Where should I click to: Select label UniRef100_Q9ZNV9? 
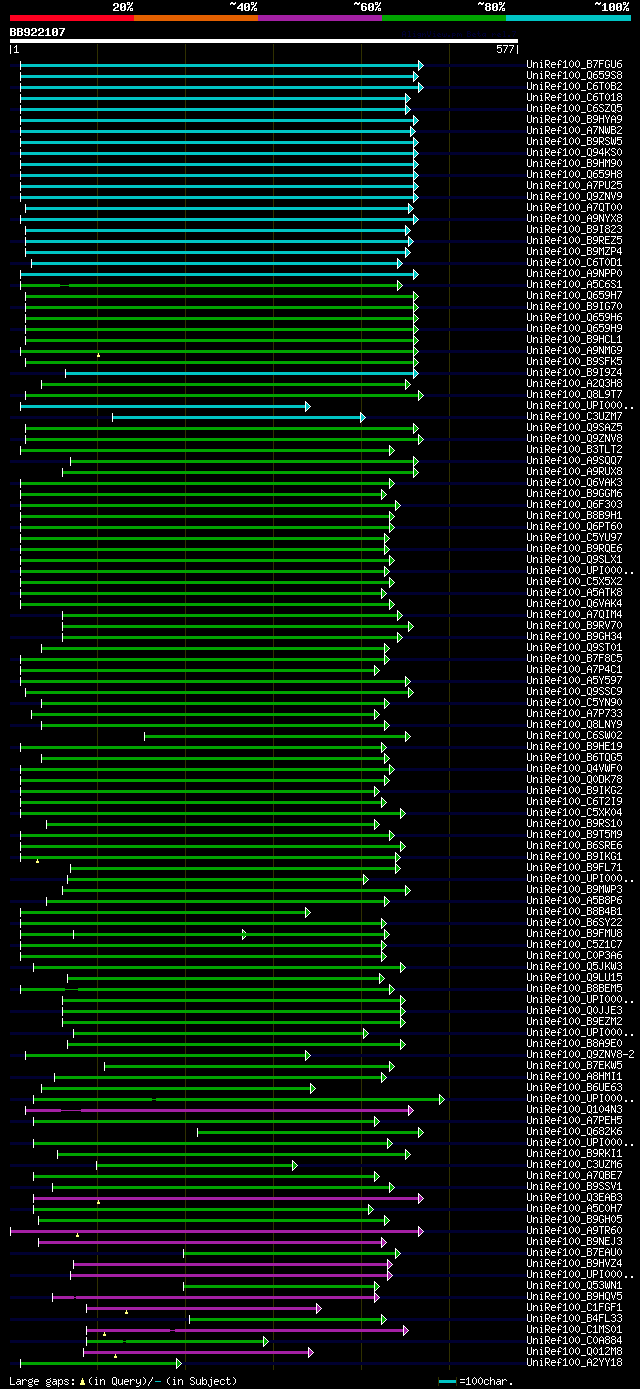click(x=574, y=197)
